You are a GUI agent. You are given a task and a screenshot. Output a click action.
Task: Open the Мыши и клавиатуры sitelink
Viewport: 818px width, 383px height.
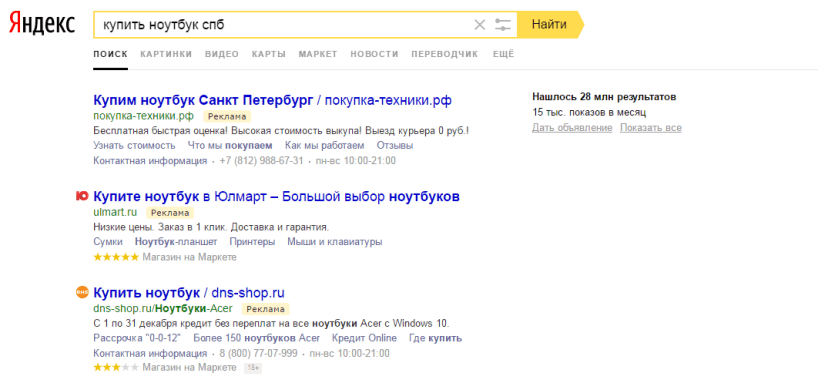[x=335, y=242]
